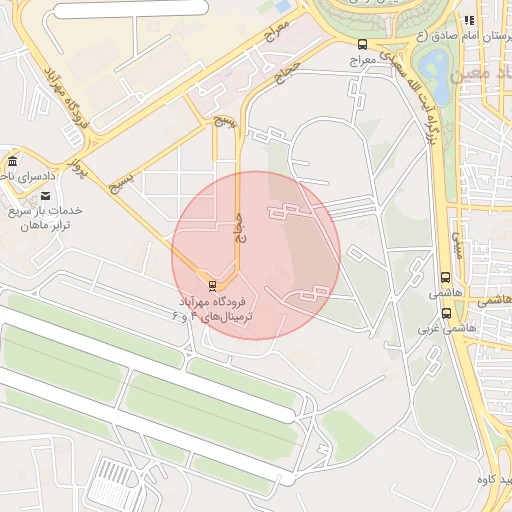Select the شهید کاوه label at bottom right
Image resolution: width=512 pixels, height=512 pixels.
coord(495,480)
